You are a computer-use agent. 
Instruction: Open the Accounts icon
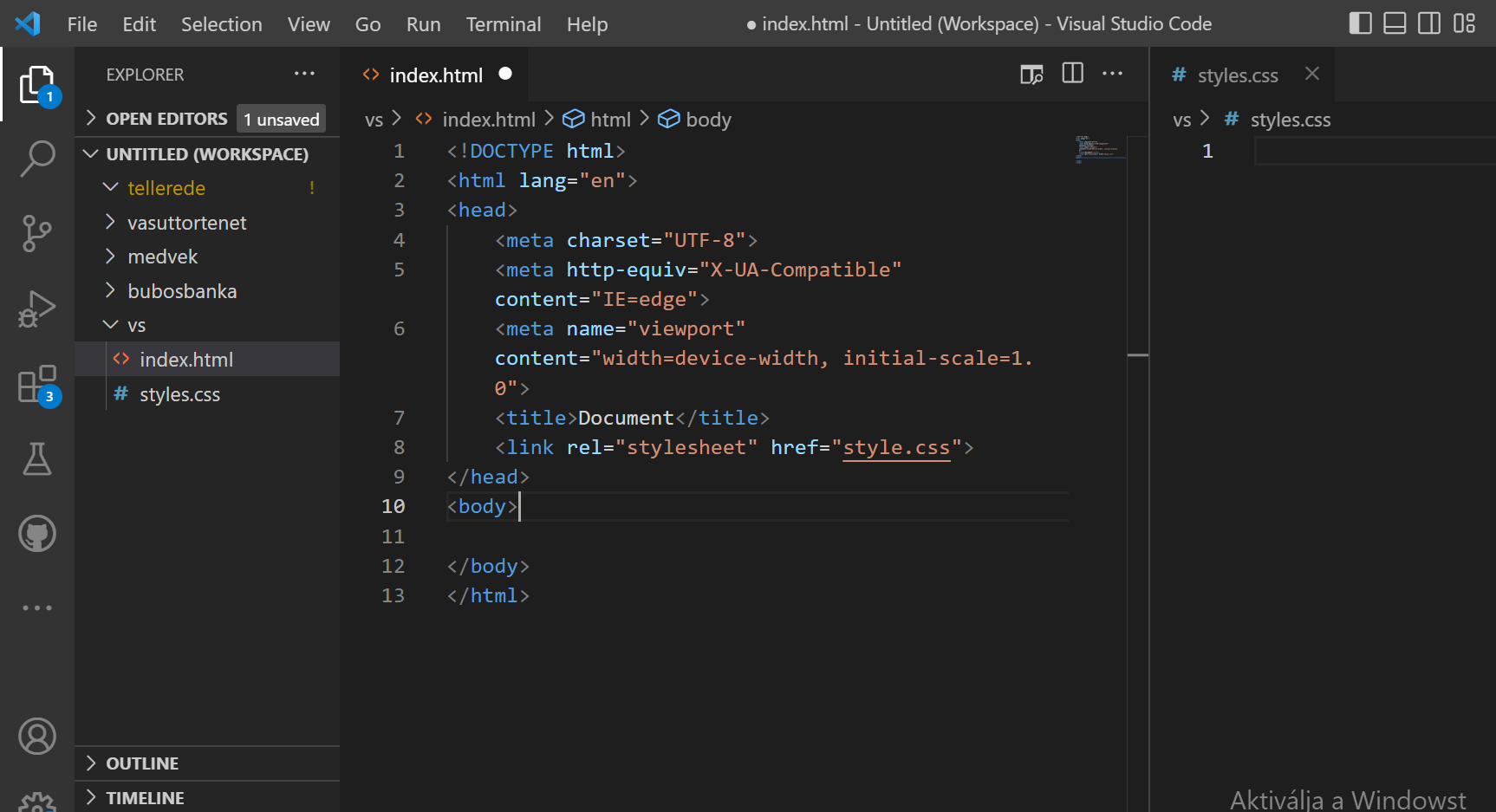(x=37, y=737)
